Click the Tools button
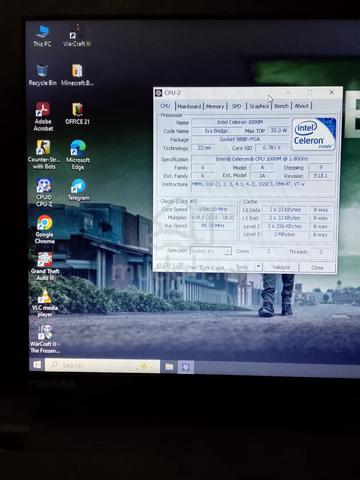This screenshot has height=480, width=360. pos(242,267)
